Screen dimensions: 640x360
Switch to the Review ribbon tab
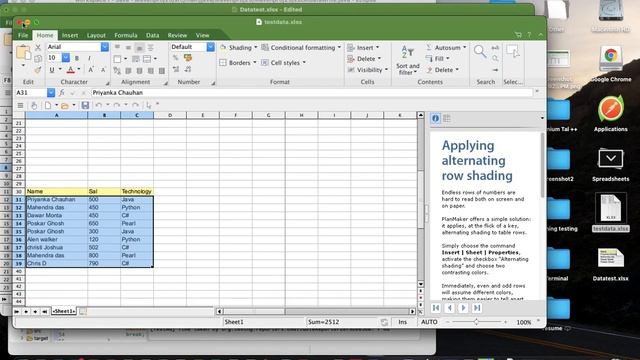[177, 35]
